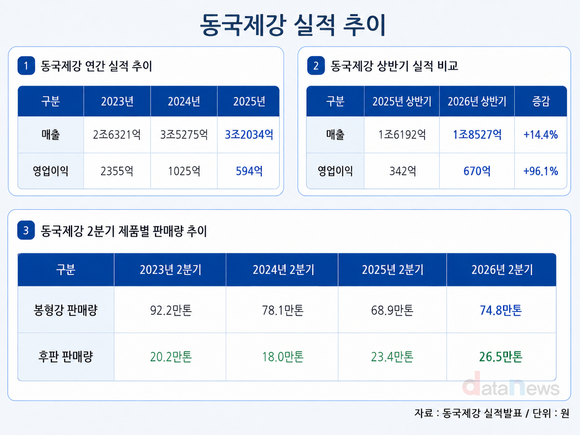Click the cell '68.9만톤'

392,310
